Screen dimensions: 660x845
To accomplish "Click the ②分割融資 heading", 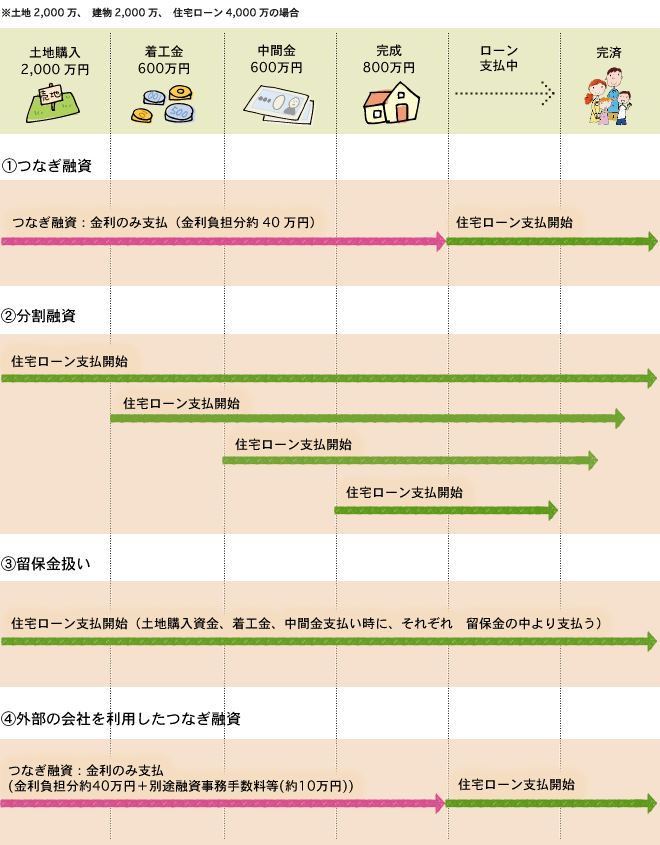I will 38,316.
